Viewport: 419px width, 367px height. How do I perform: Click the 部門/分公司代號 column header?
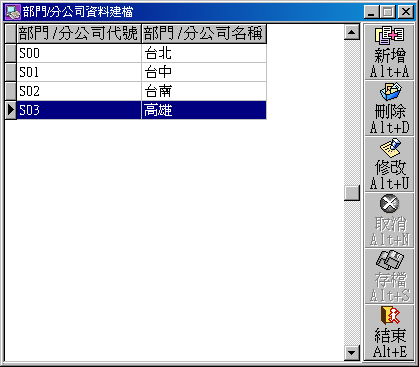tap(79, 33)
